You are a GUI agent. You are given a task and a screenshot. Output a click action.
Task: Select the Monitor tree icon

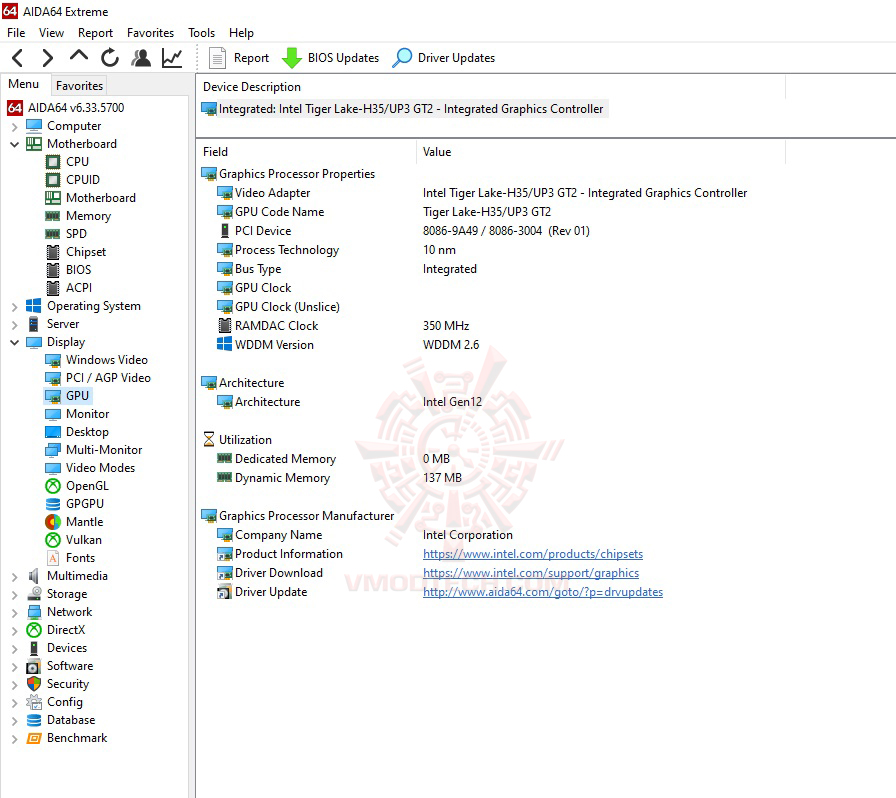pyautogui.click(x=53, y=414)
